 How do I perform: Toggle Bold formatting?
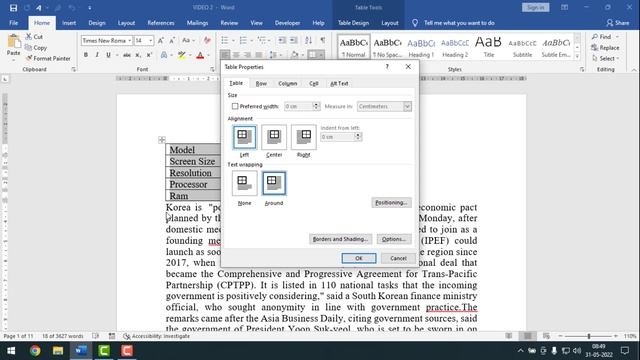pyautogui.click(x=86, y=55)
